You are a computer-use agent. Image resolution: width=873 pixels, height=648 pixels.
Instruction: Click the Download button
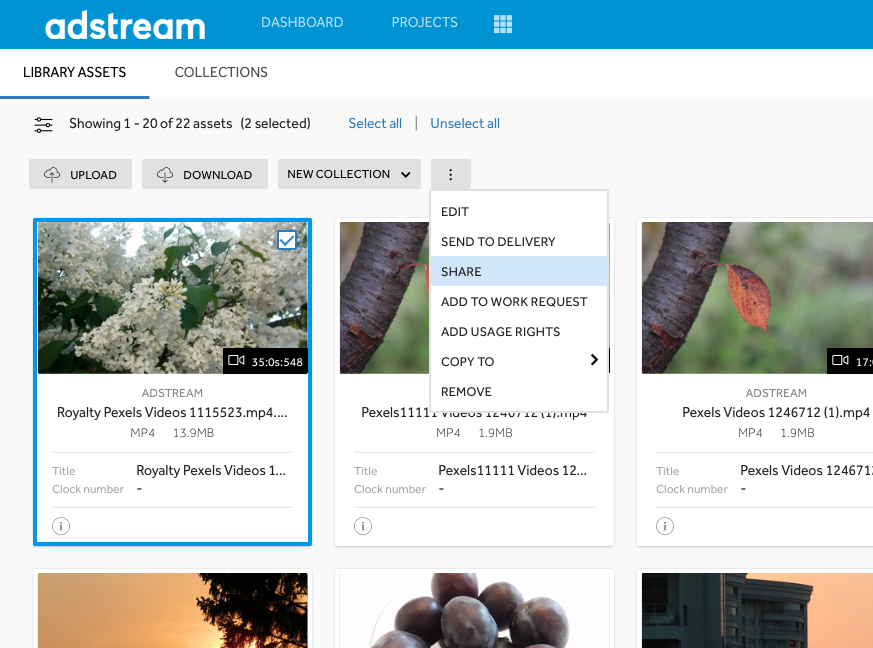pos(205,174)
